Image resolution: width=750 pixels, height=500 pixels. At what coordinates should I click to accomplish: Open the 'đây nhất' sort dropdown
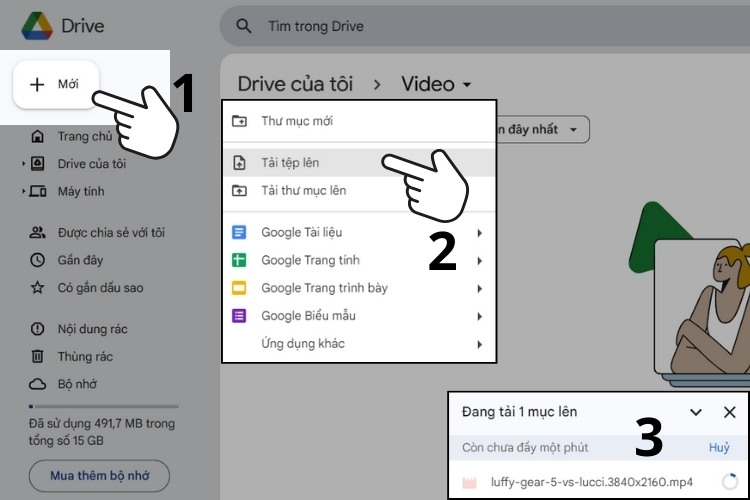[543, 129]
